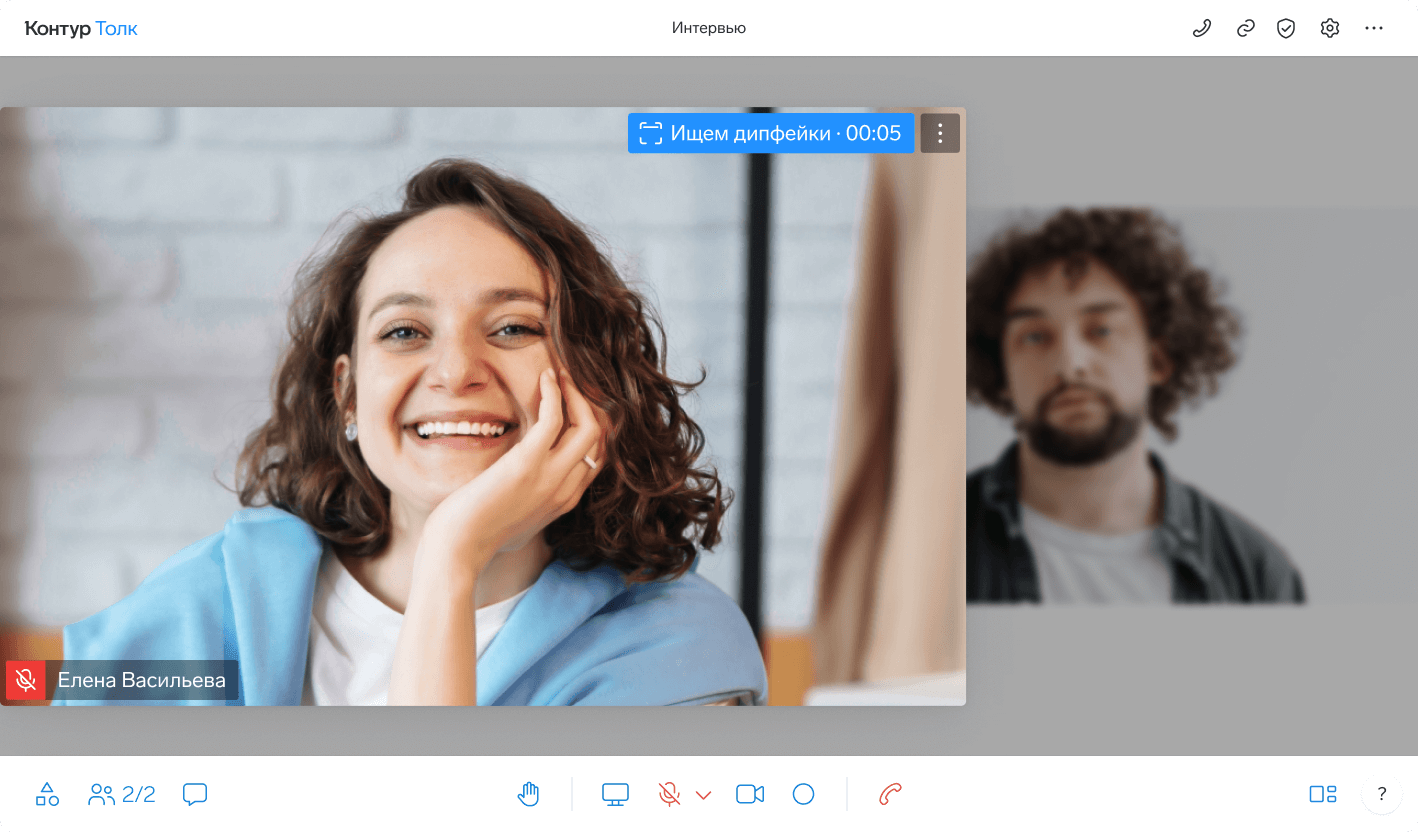This screenshot has width=1418, height=832.
Task: End call with red handset icon
Action: coord(890,794)
